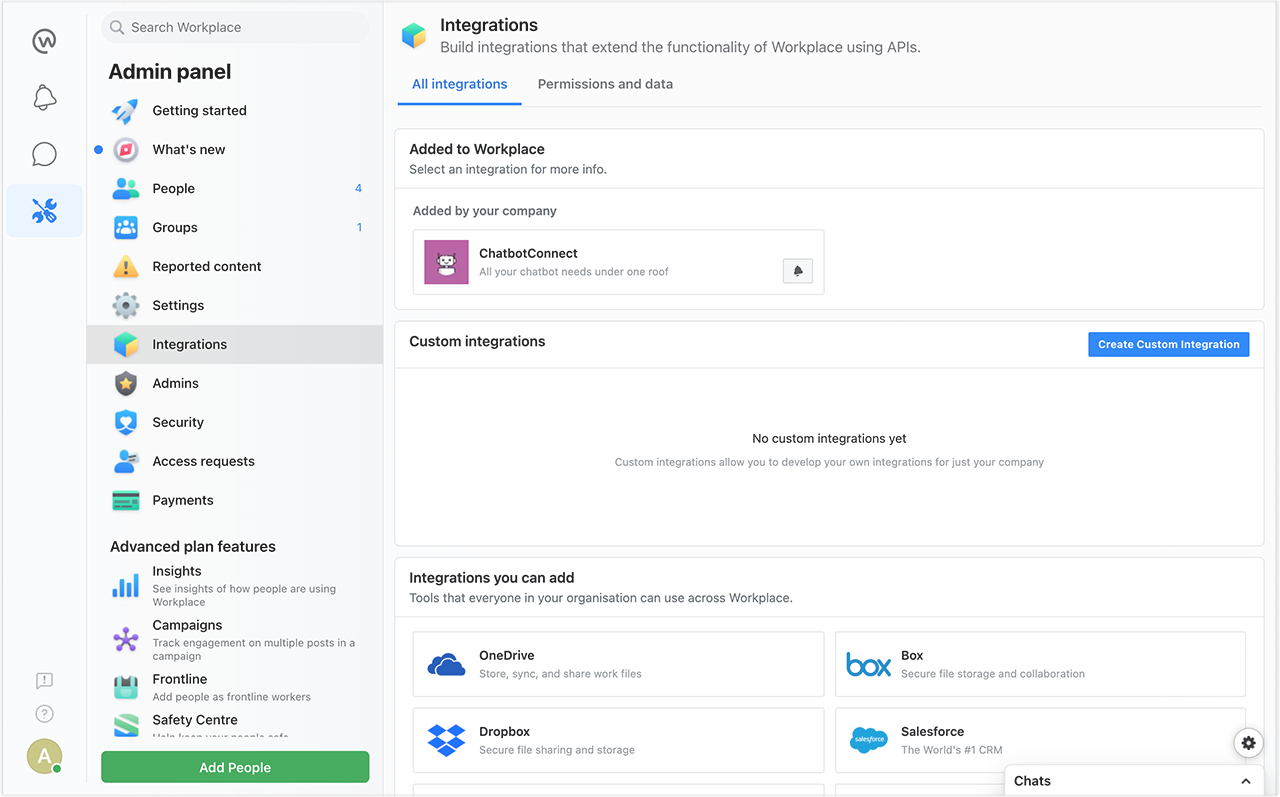Click the Security shield icon
This screenshot has width=1280, height=797.
click(126, 423)
